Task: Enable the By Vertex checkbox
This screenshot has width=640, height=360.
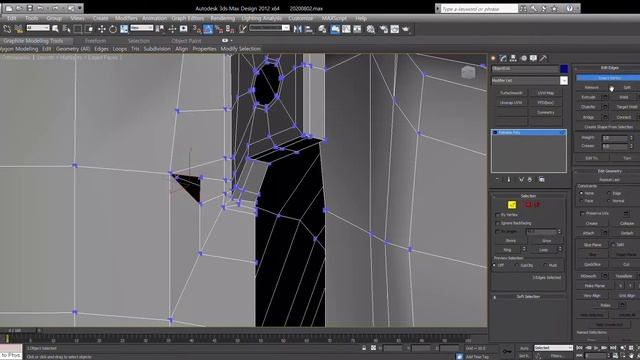Action: pyautogui.click(x=497, y=215)
